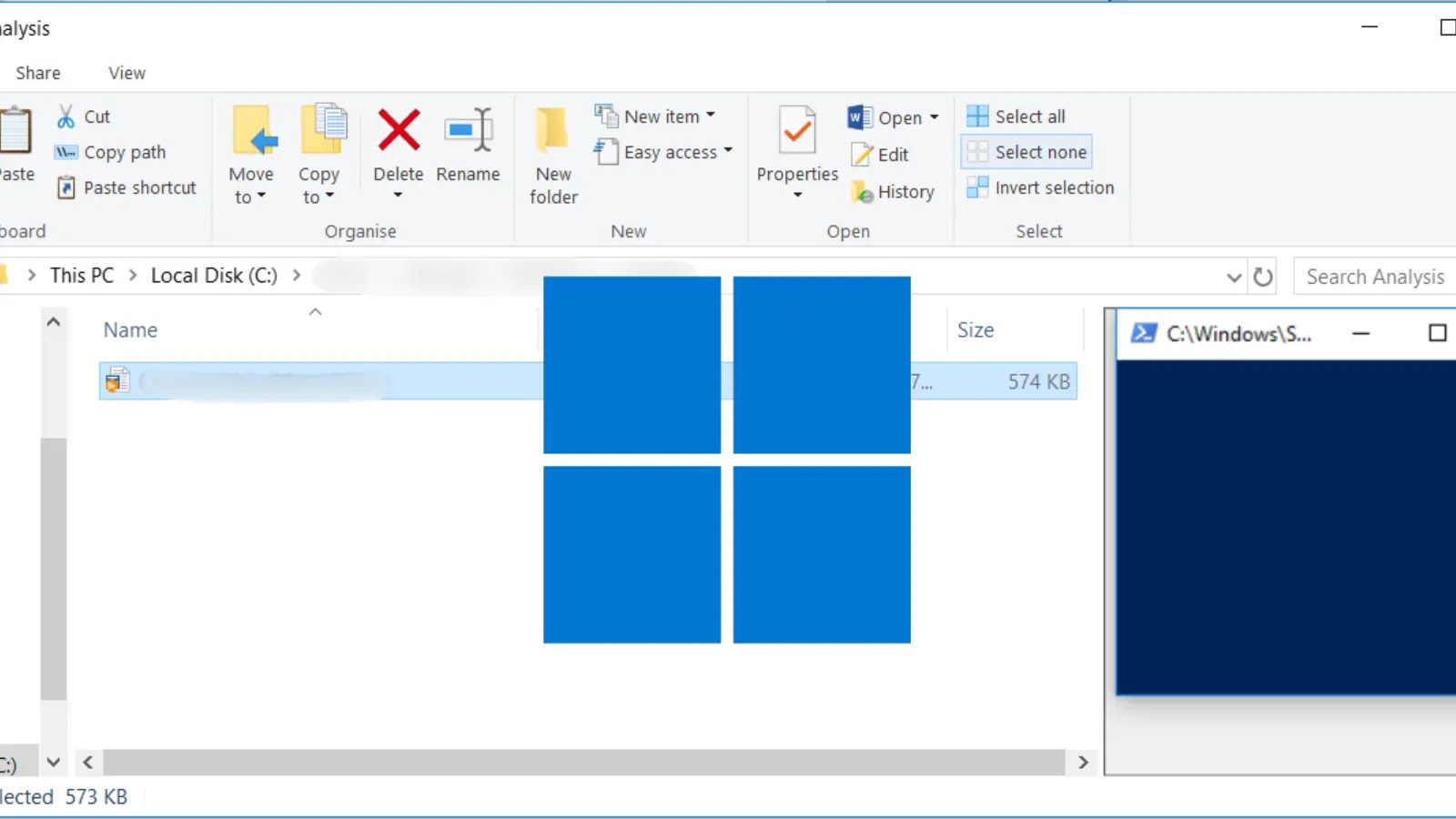Sort files by the Size column
This screenshot has height=819, width=1456.
(975, 329)
